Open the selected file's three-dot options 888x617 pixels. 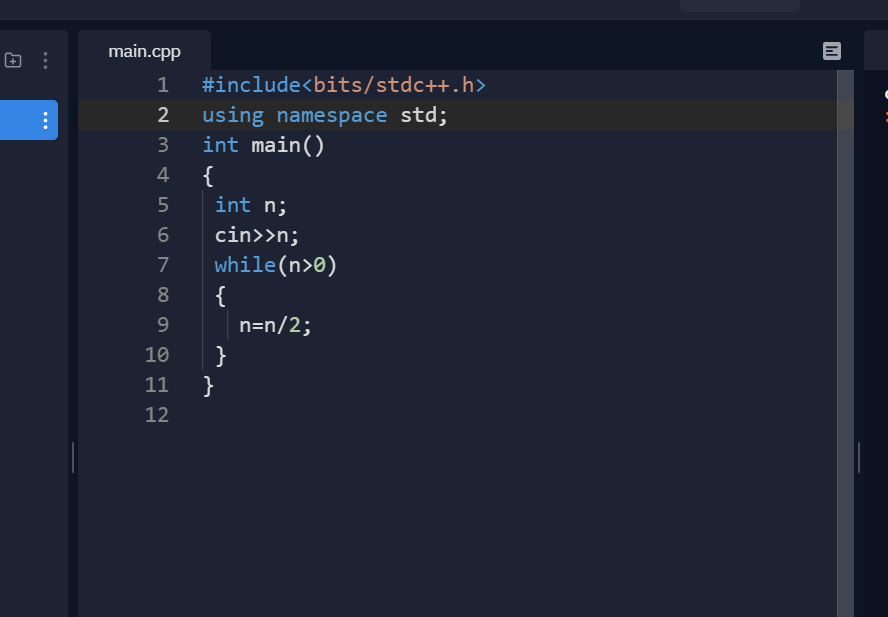(45, 121)
